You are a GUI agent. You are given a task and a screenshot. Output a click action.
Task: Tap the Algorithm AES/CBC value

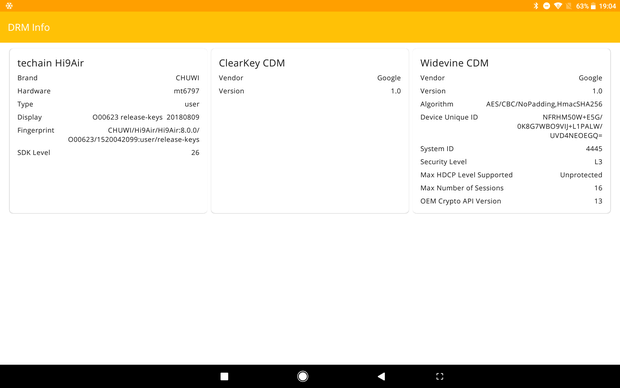pyautogui.click(x=544, y=104)
